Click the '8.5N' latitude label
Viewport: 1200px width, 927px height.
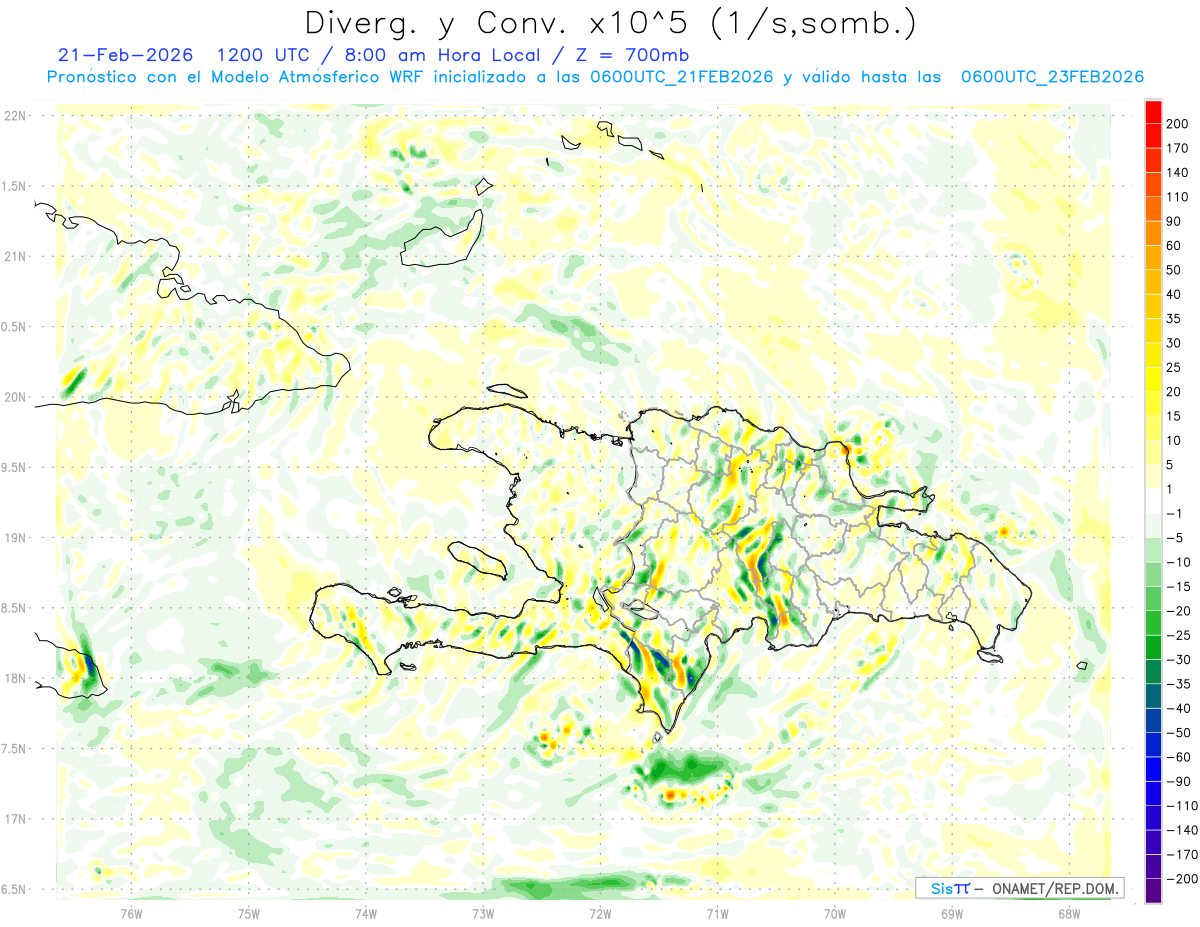pos(14,608)
